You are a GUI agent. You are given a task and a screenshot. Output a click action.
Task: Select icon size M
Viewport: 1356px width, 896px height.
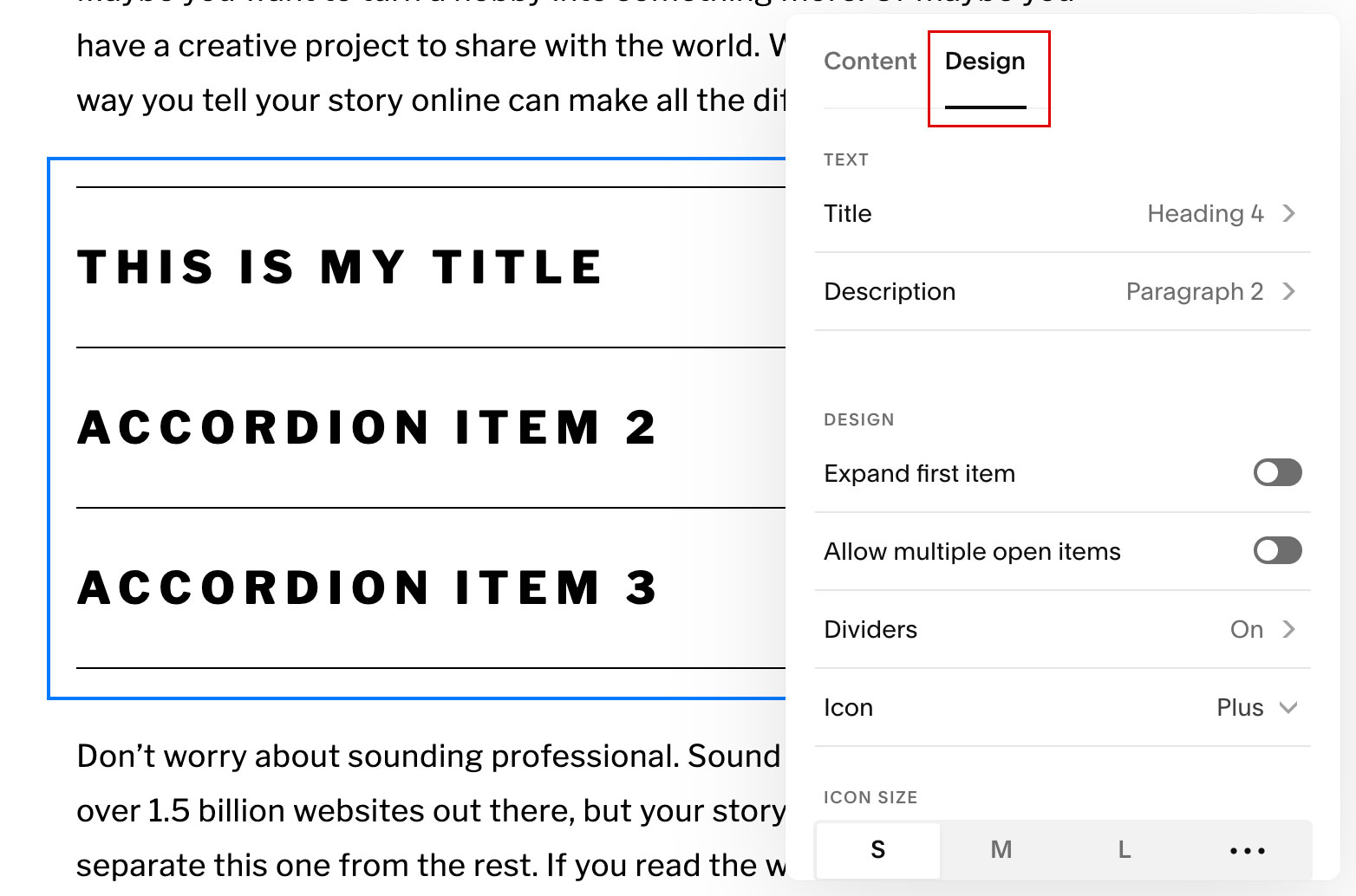(1001, 849)
